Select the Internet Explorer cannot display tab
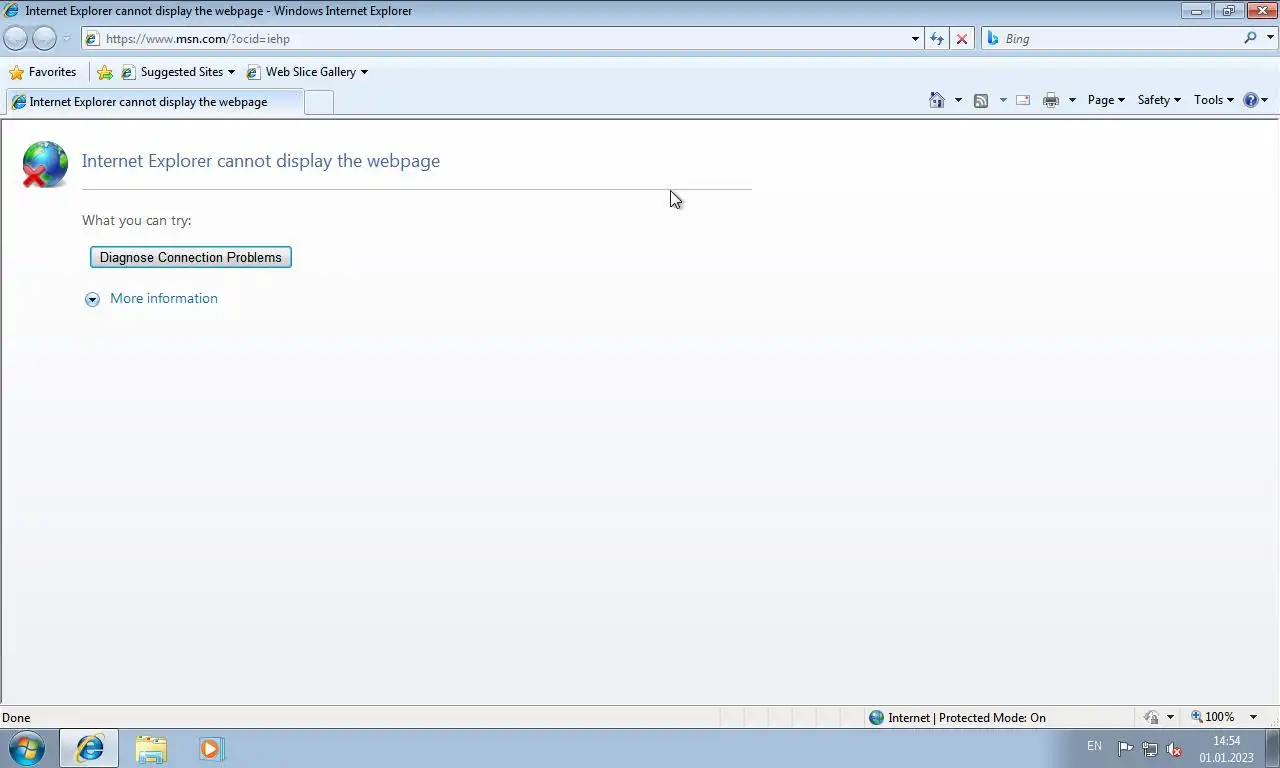Viewport: 1280px width, 768px height. pos(153,102)
